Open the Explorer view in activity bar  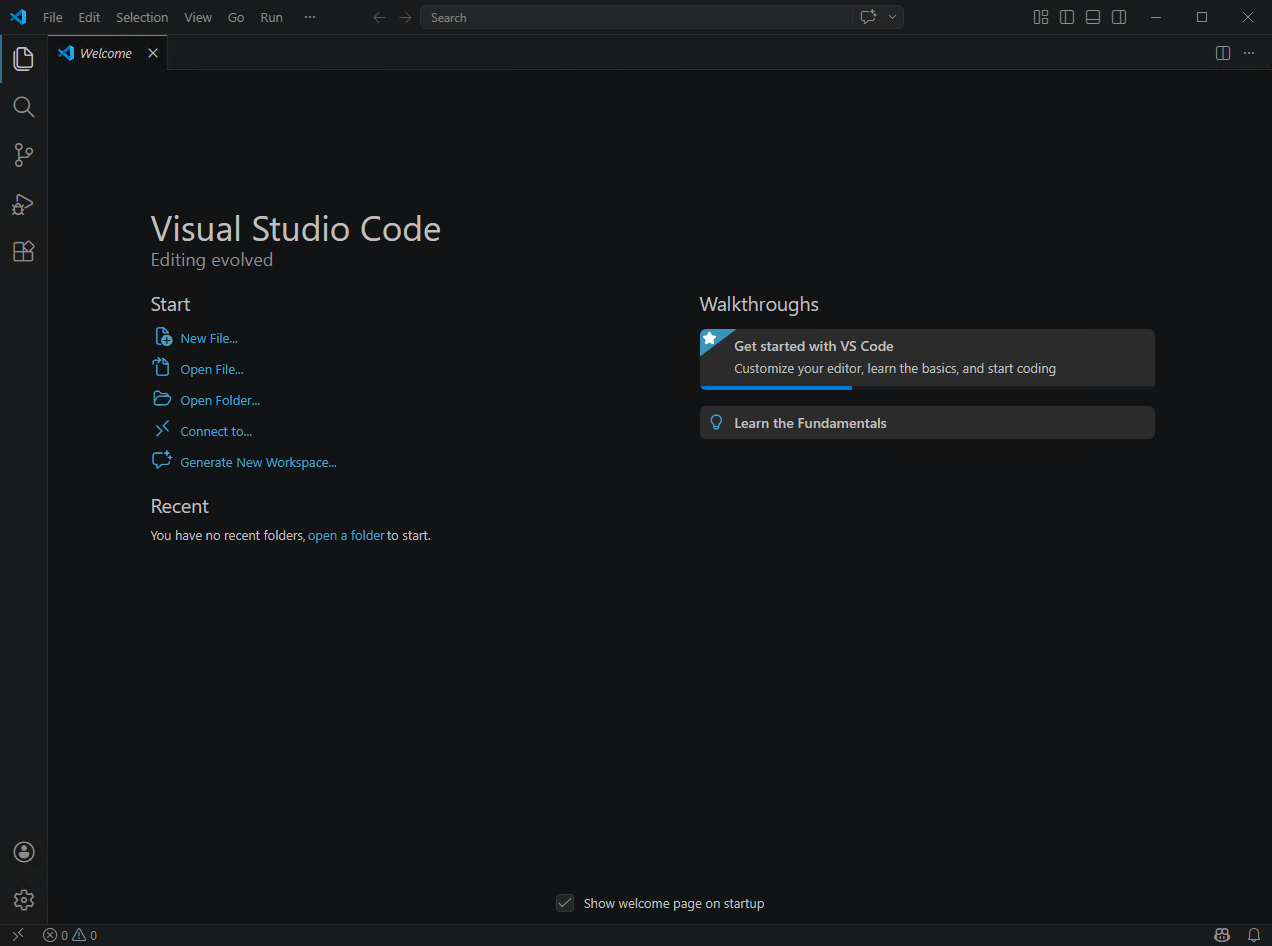point(23,59)
